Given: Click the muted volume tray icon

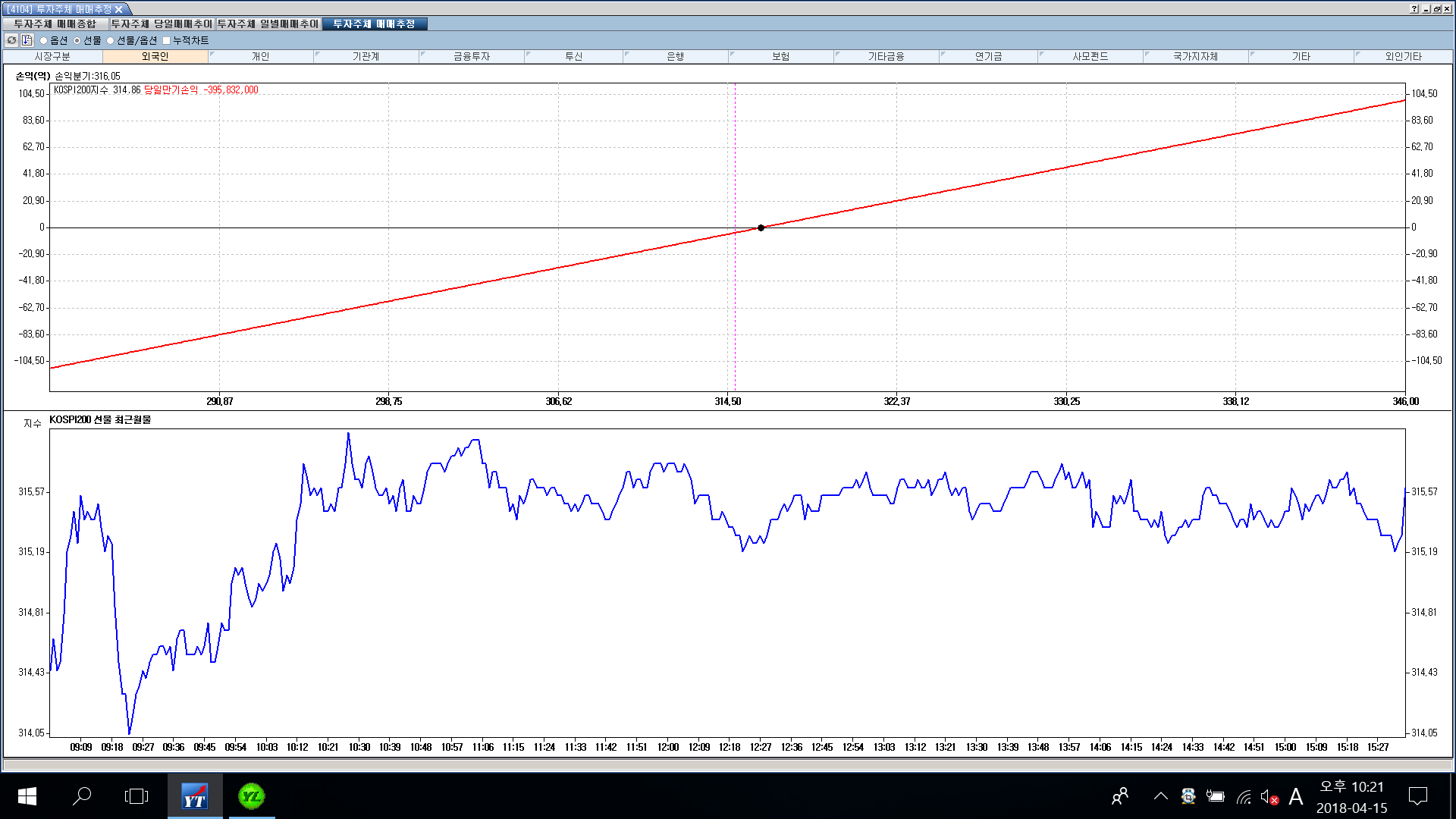Looking at the screenshot, I should coord(1269,797).
